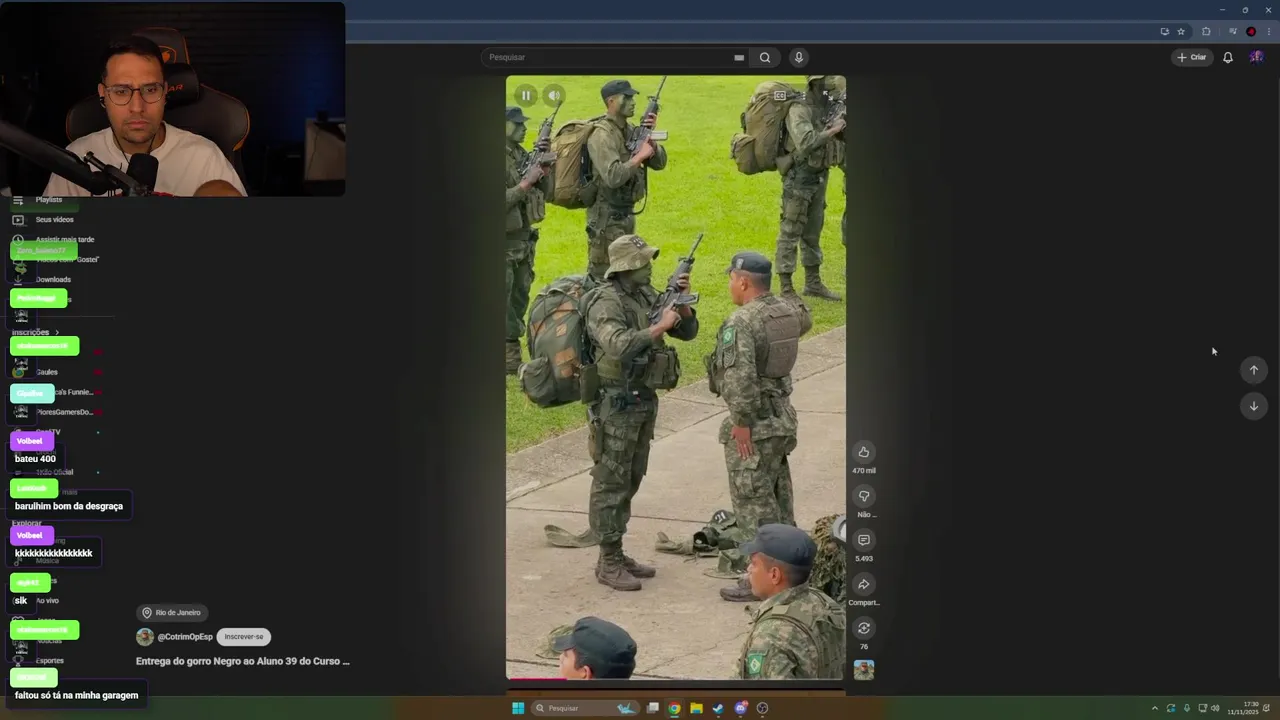Open Steam from the taskbar

(x=718, y=708)
